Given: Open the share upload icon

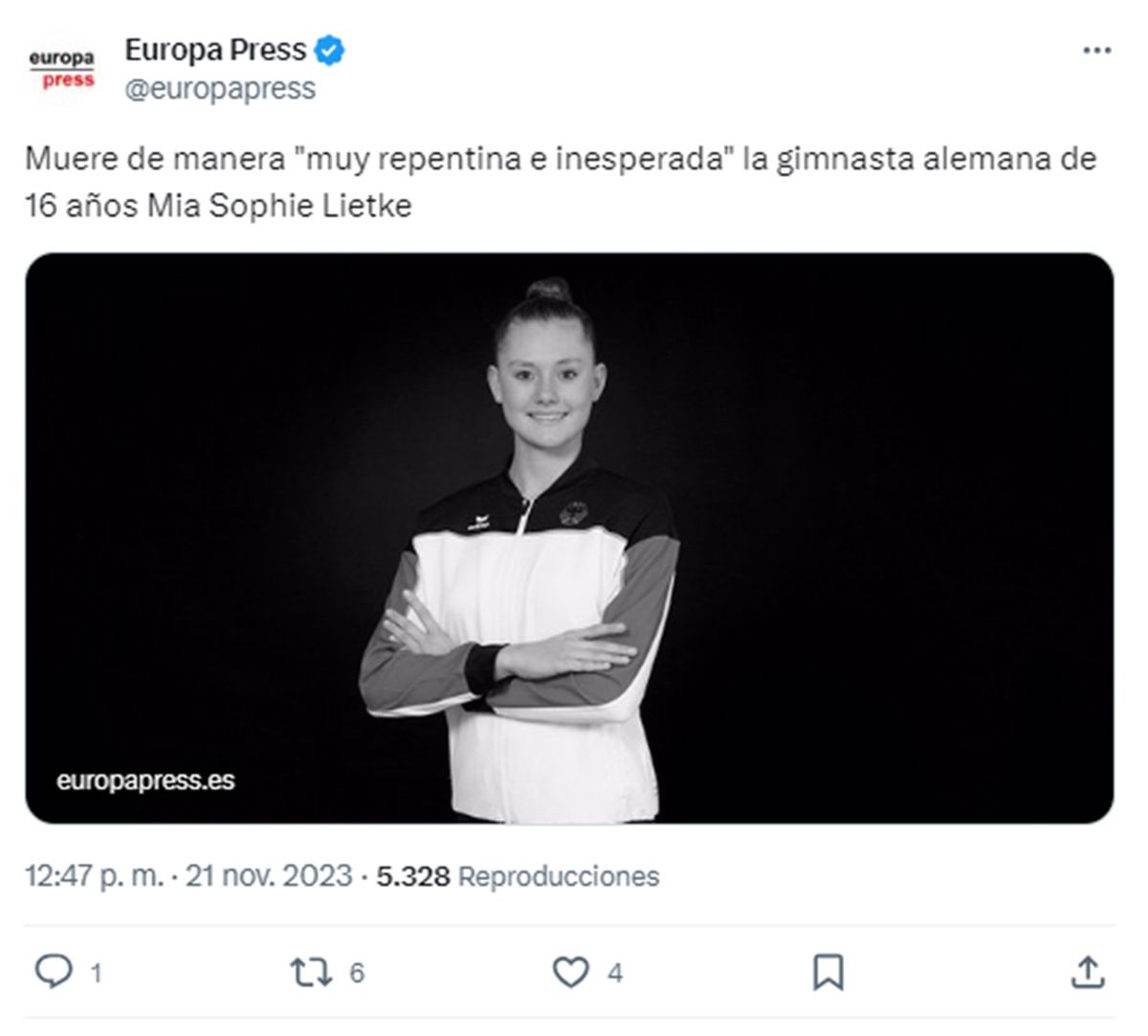Looking at the screenshot, I should pos(1088,972).
